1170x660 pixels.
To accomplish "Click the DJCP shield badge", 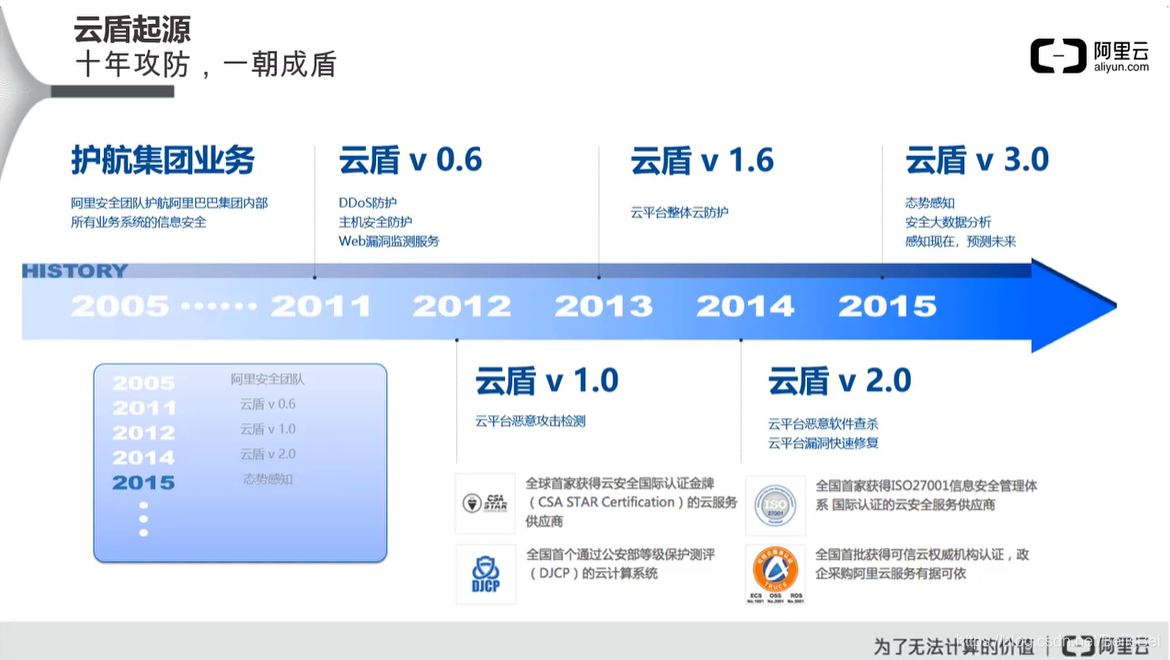I will (486, 574).
